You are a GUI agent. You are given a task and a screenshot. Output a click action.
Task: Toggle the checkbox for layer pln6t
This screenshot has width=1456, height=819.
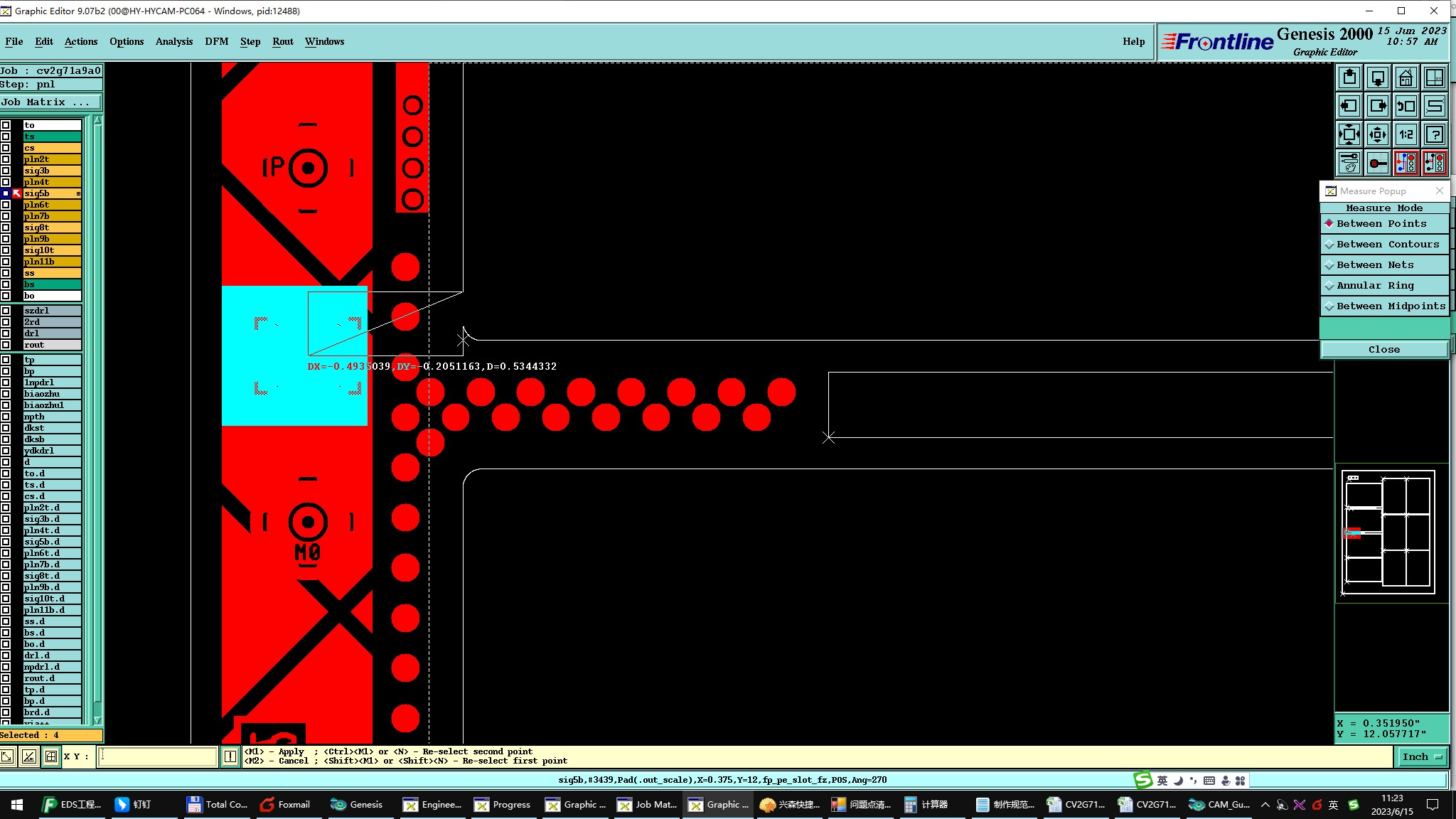click(6, 205)
